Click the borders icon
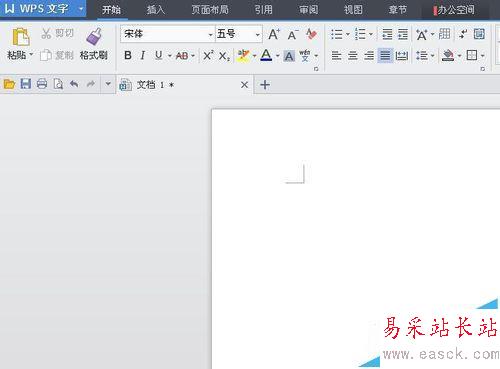The height and width of the screenshot is (369, 500). pos(472,55)
